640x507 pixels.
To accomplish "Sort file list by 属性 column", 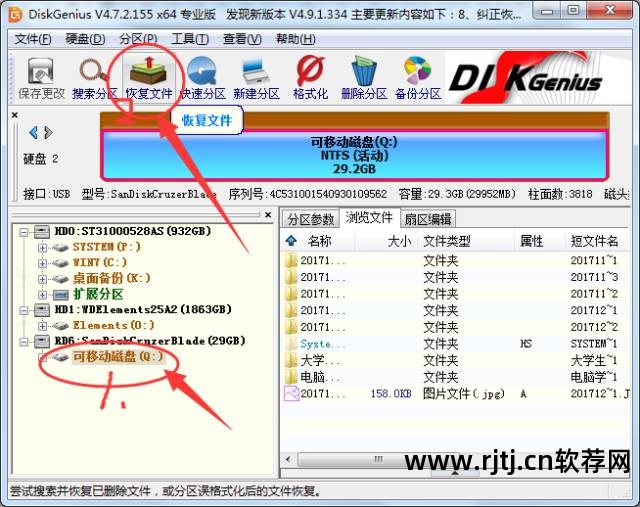I will (531, 241).
